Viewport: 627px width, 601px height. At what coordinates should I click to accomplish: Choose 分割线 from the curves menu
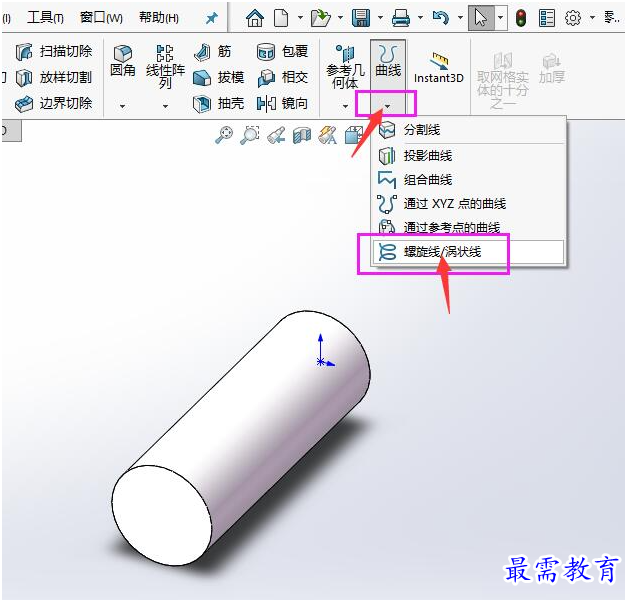[468, 130]
